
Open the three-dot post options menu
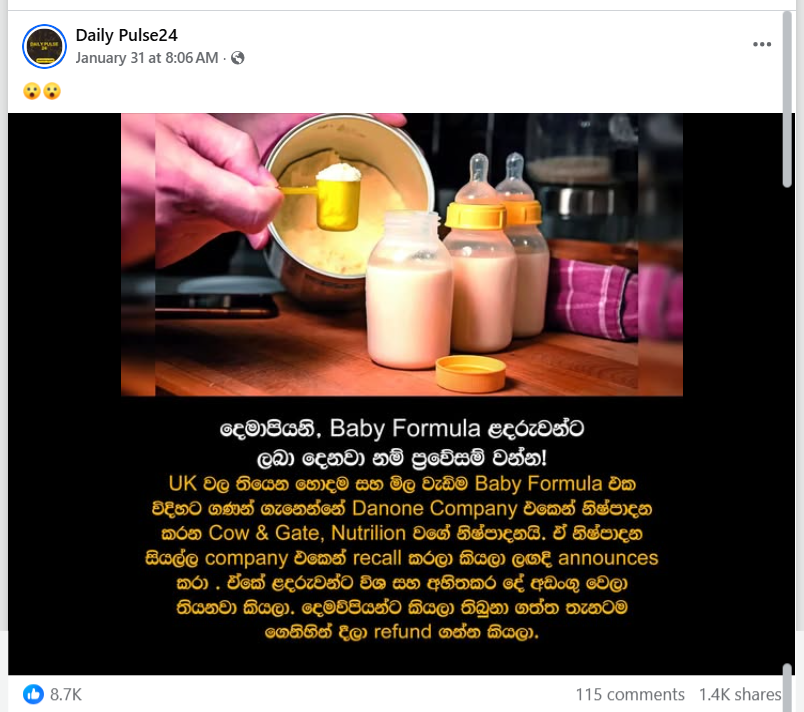(762, 44)
